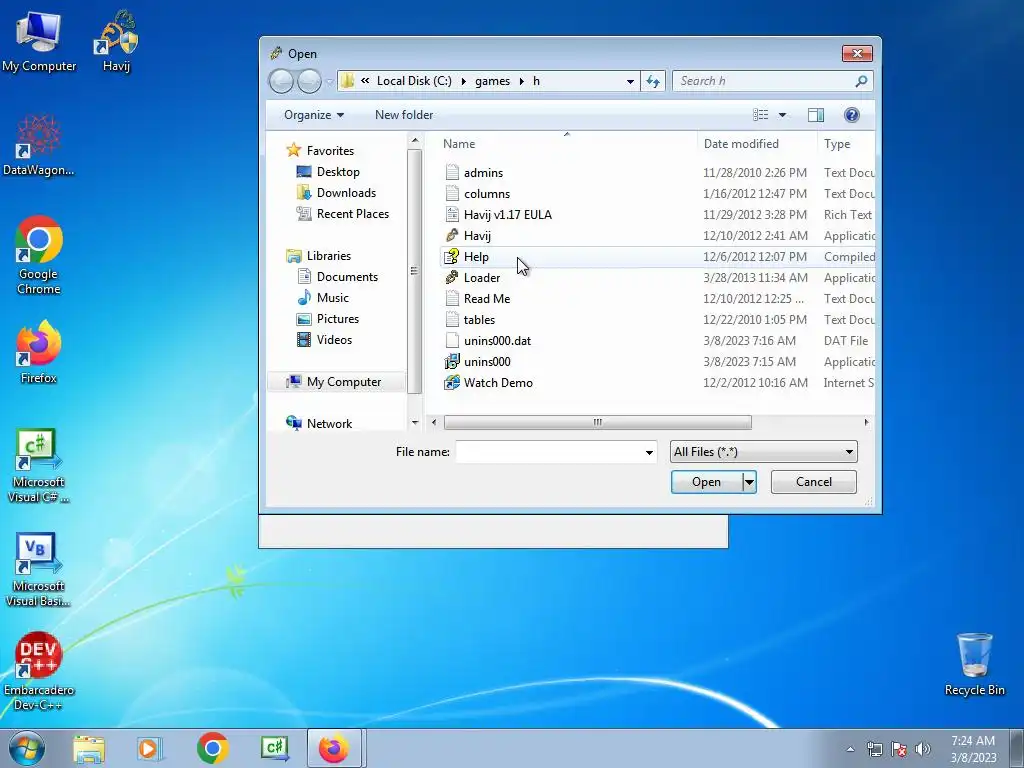Open Microsoft Visual C# desktop shortcut
The width and height of the screenshot is (1024, 768).
(x=39, y=466)
